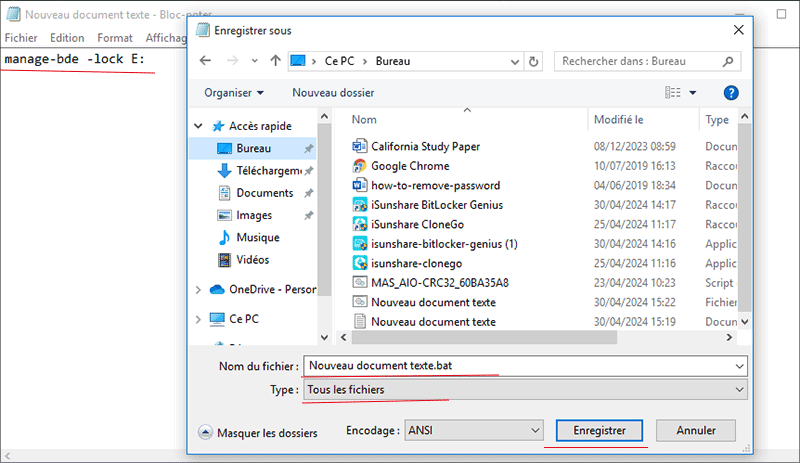800x463 pixels.
Task: Open Fichier menu in Bloc-notes
Action: (x=21, y=38)
